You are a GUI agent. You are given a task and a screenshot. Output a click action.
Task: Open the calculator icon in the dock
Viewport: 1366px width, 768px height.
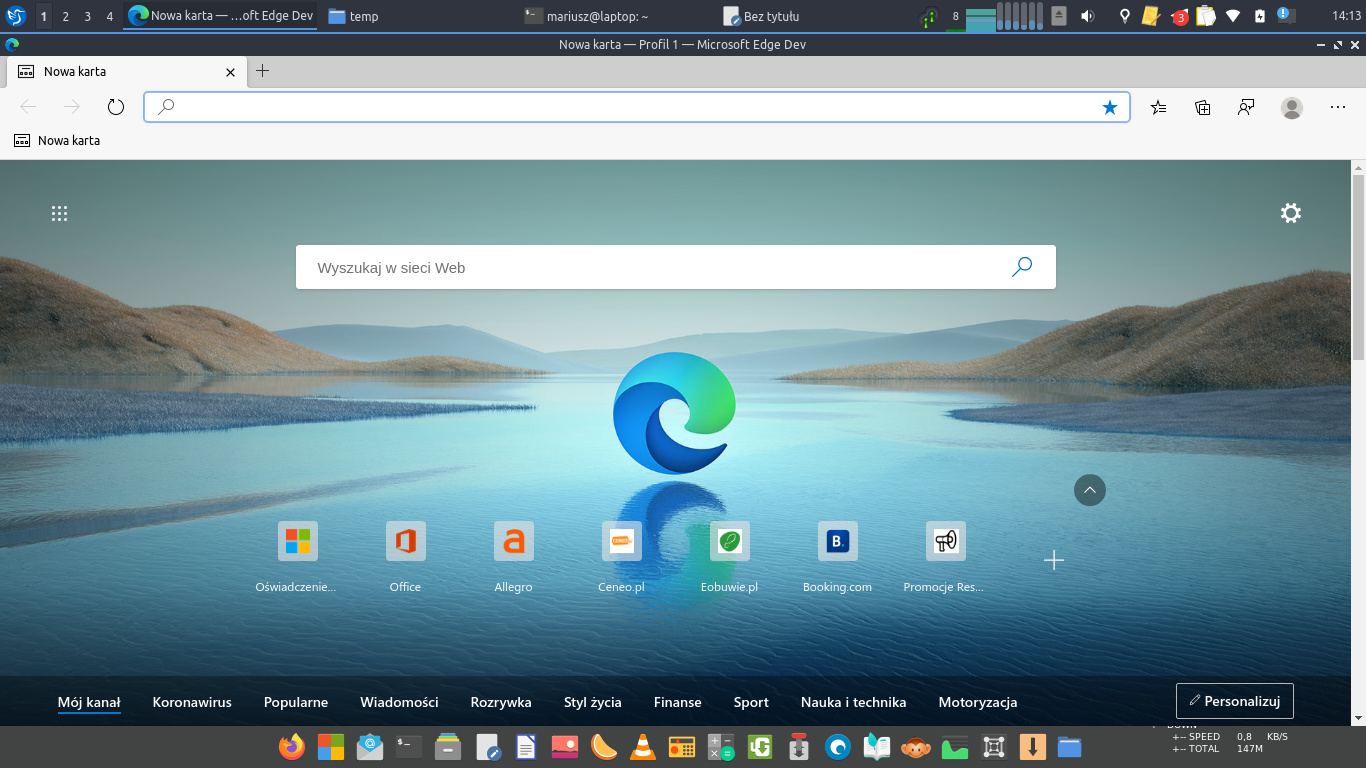tap(721, 746)
